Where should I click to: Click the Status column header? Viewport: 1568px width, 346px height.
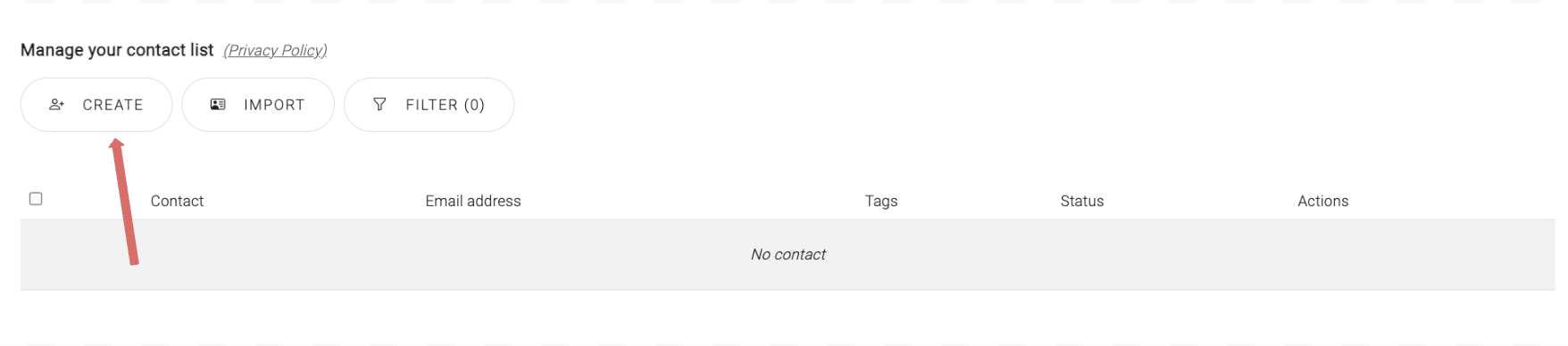1082,202
